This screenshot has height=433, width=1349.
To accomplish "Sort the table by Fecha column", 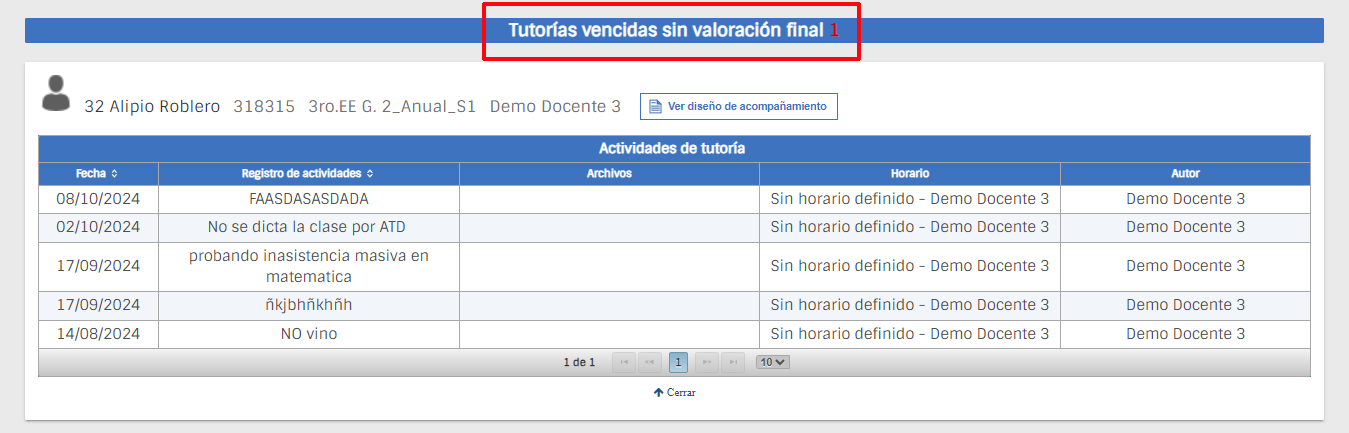I will pos(98,174).
